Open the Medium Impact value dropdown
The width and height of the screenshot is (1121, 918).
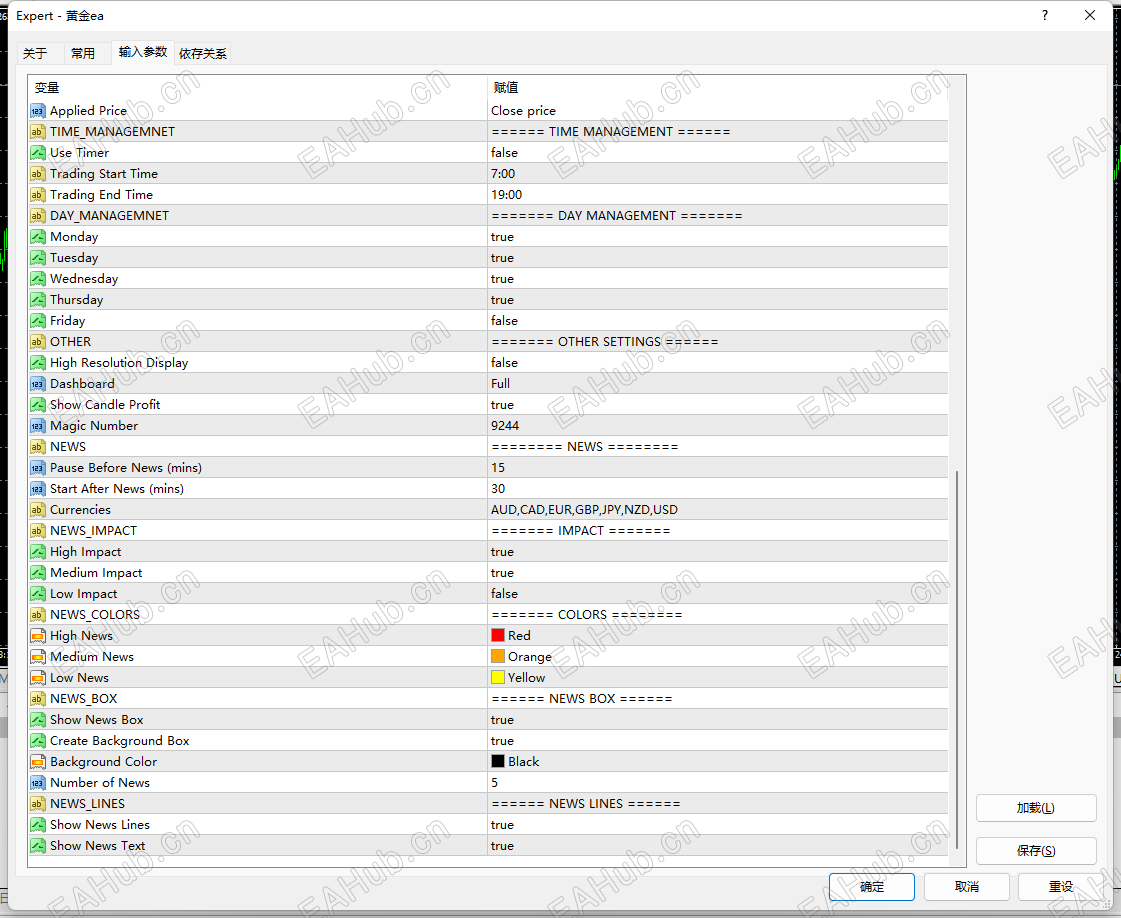[718, 573]
